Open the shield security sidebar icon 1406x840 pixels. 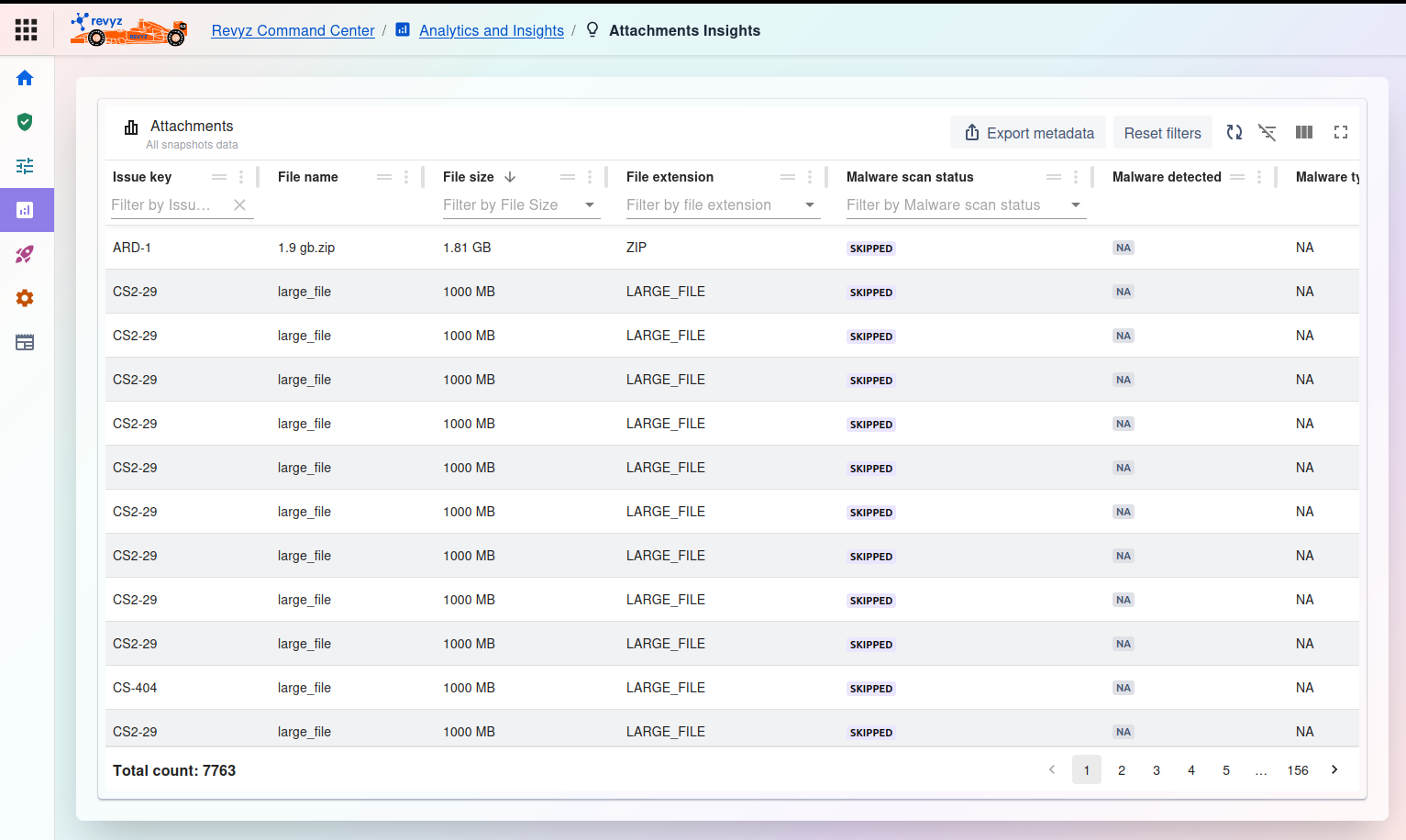tap(25, 122)
